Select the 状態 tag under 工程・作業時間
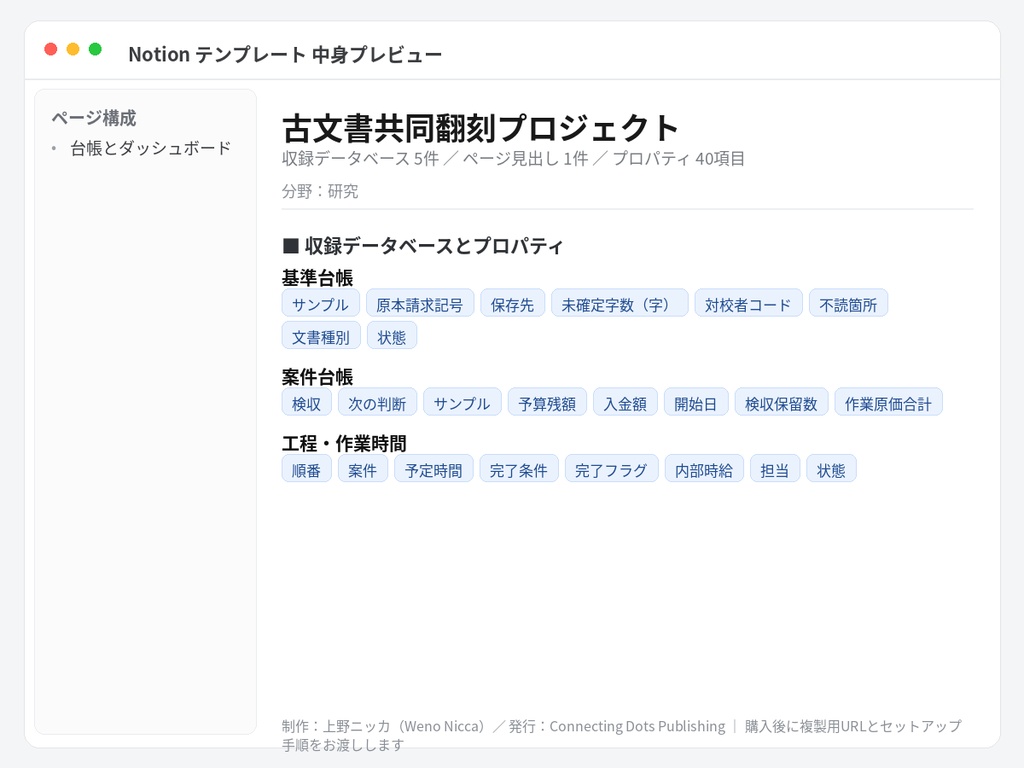This screenshot has width=1024, height=768. pyautogui.click(x=831, y=469)
